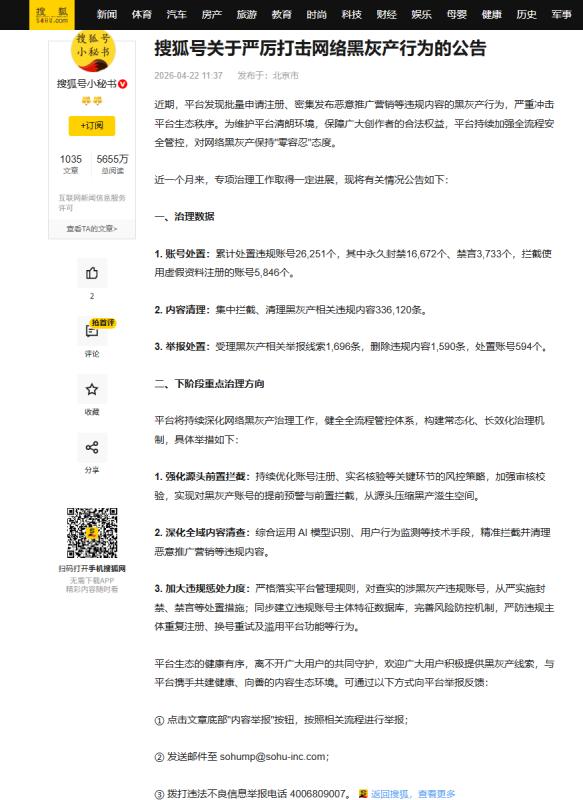The image size is (583, 800).
Task: Go to the 财经 channel
Action: tap(386, 15)
